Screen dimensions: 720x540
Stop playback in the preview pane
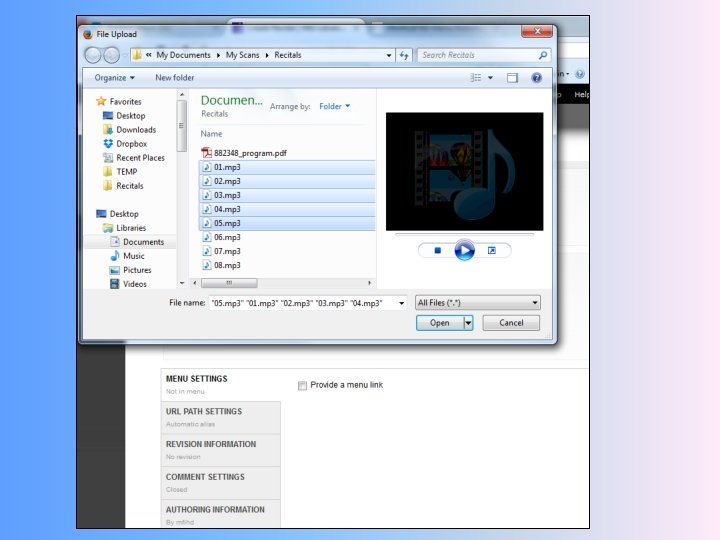(x=438, y=250)
